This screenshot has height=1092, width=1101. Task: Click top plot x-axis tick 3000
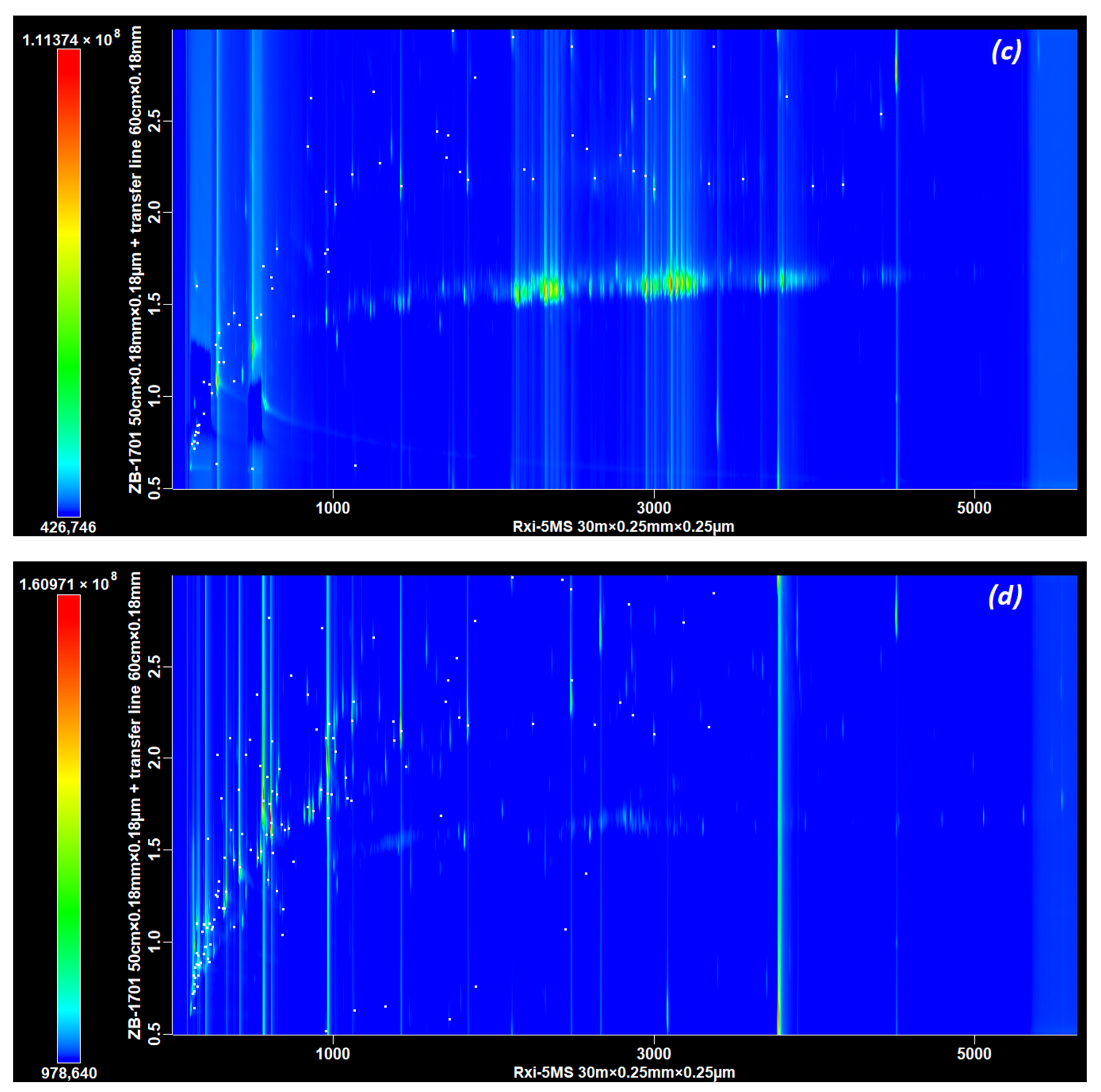click(x=654, y=507)
